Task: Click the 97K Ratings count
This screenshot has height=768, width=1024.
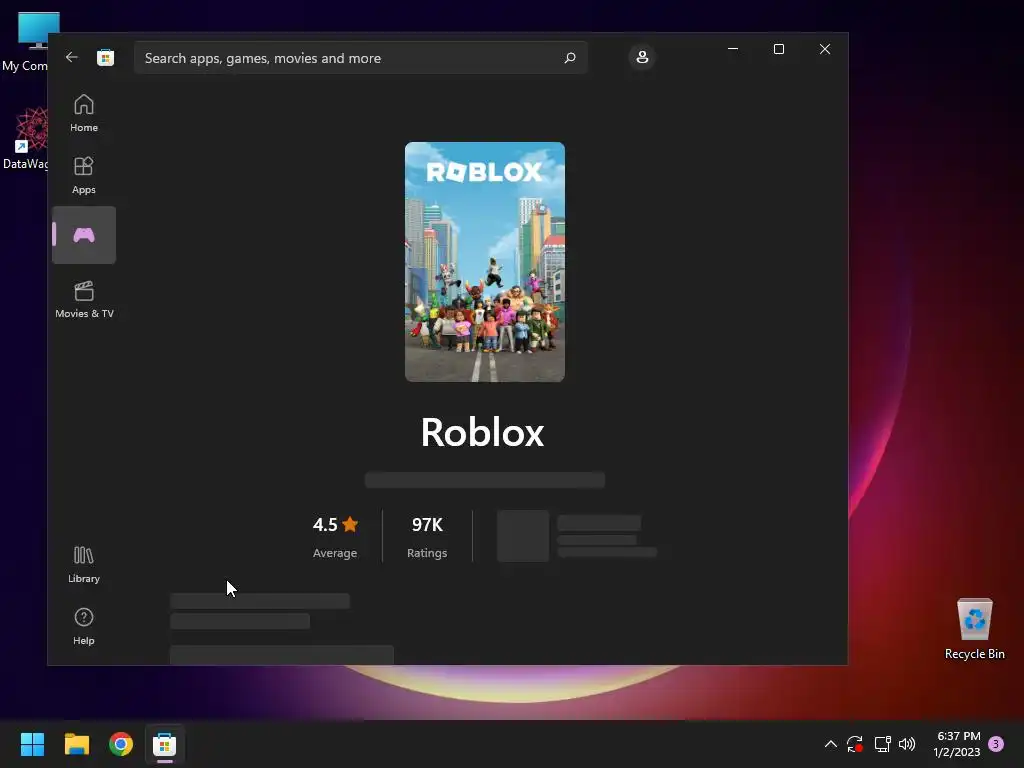Action: point(427,537)
